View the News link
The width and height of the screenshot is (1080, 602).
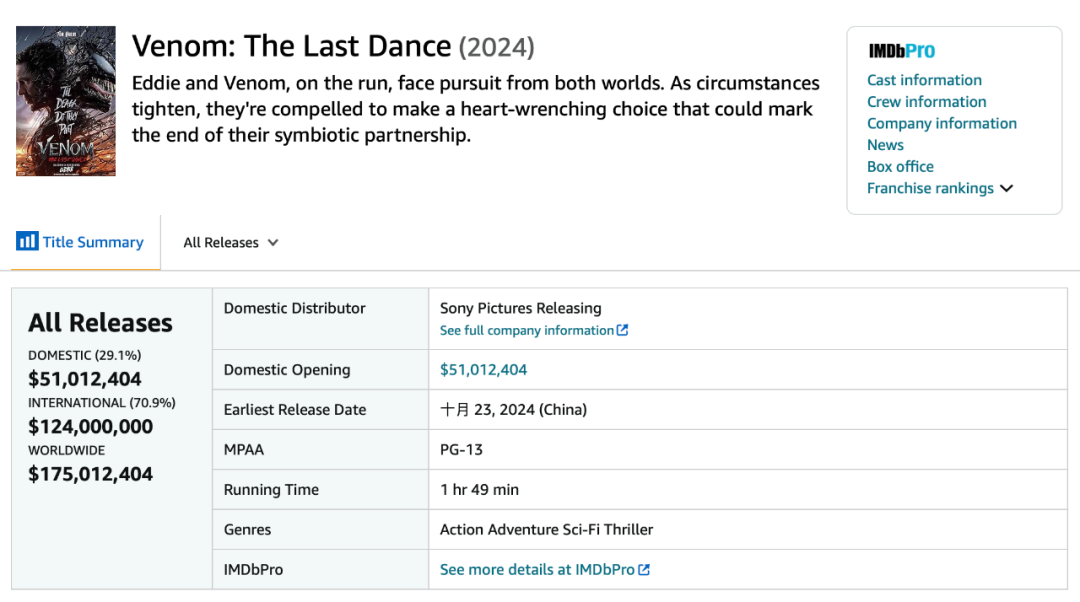coord(885,145)
